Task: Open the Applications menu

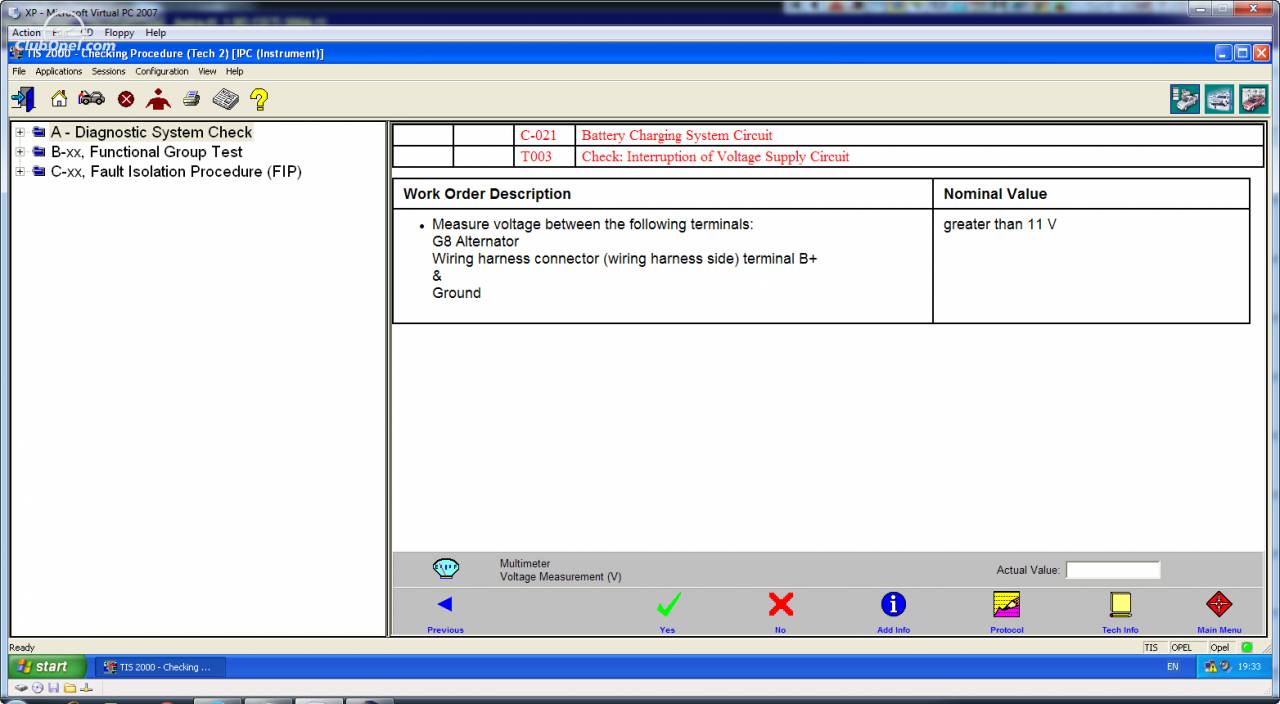Action: (x=59, y=72)
